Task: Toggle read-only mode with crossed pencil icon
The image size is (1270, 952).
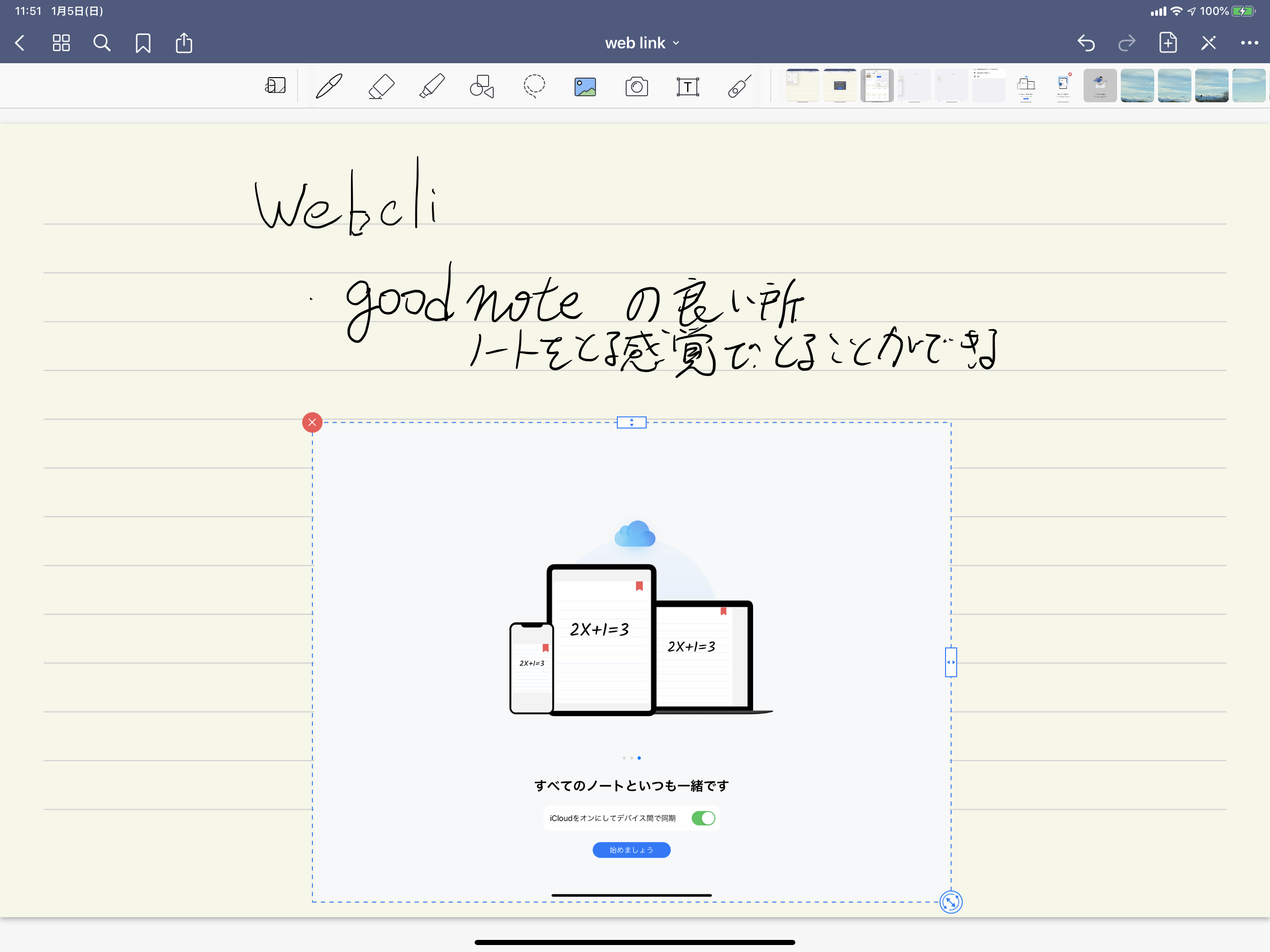Action: 1209,43
